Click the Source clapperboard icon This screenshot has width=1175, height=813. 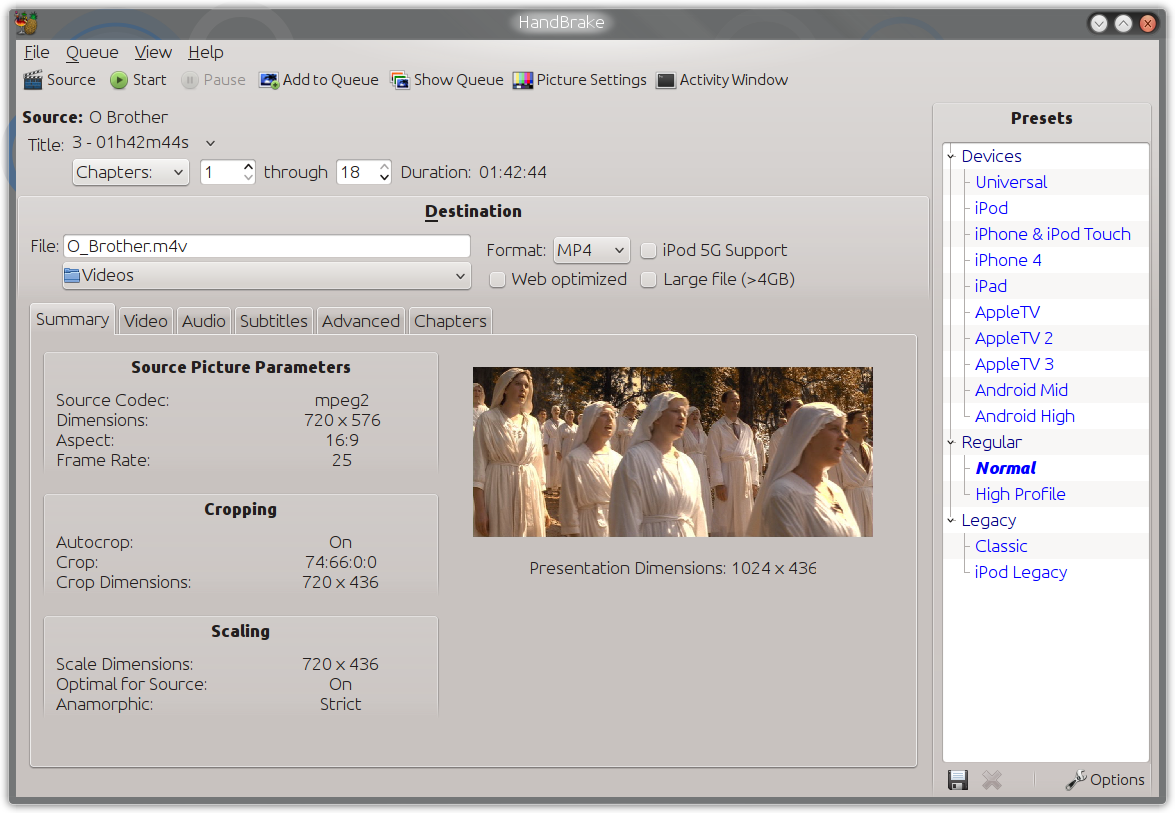point(33,80)
